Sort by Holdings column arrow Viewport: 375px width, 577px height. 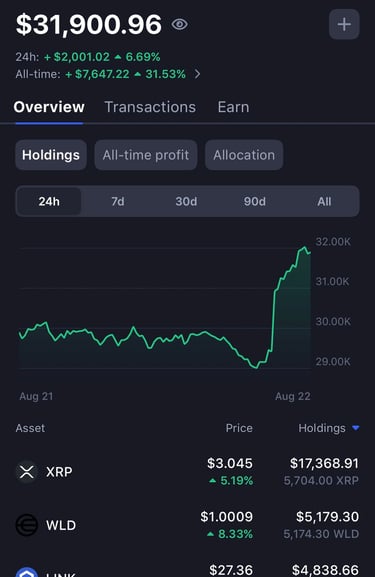click(x=355, y=428)
